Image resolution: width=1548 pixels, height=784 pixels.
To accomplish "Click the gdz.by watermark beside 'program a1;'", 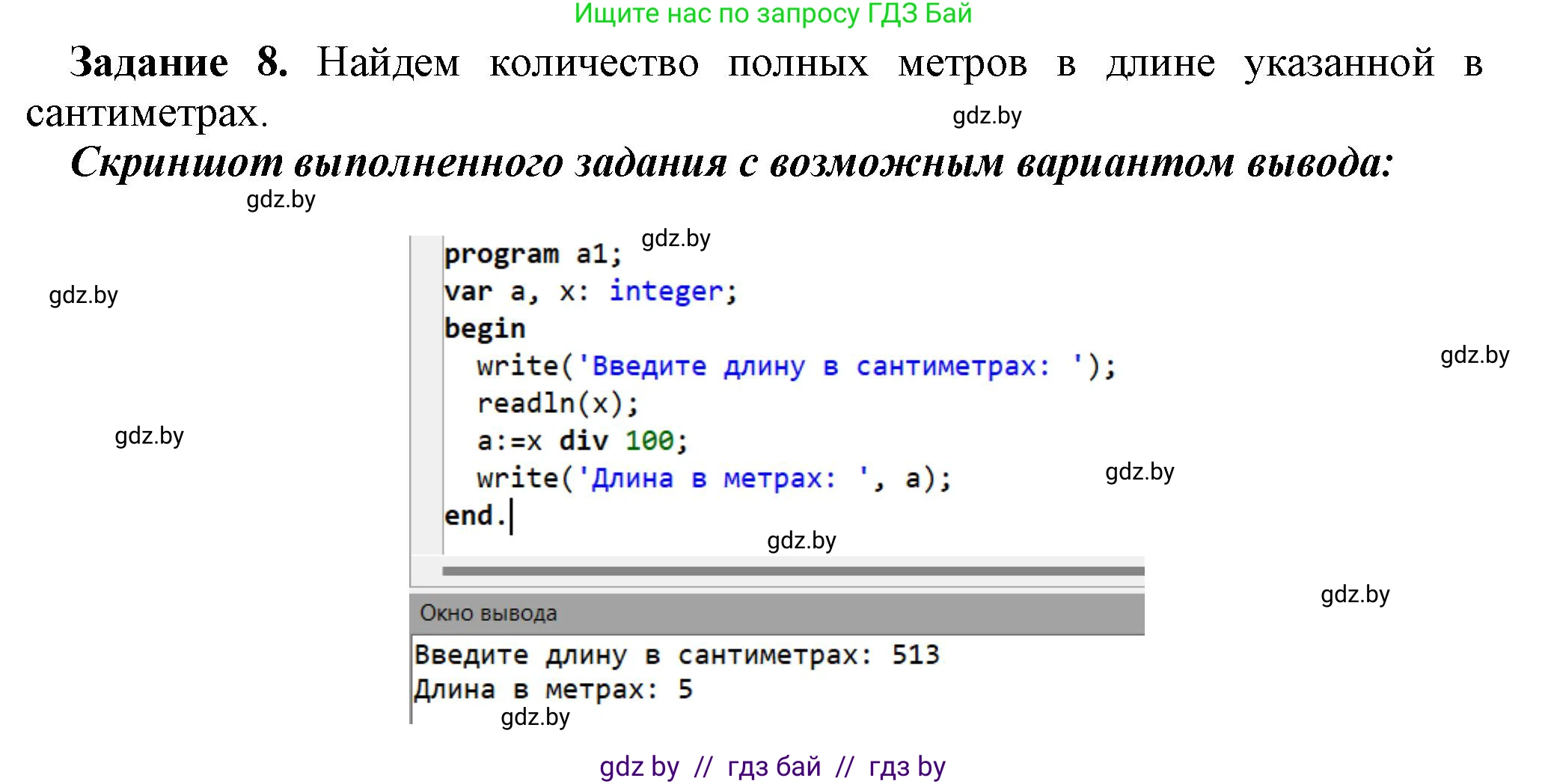I will [676, 239].
